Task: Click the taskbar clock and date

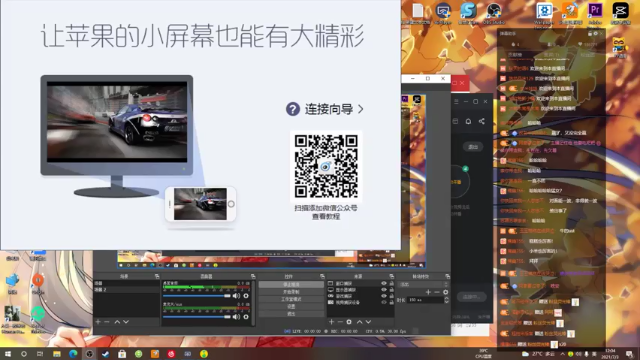Action: tap(610, 353)
